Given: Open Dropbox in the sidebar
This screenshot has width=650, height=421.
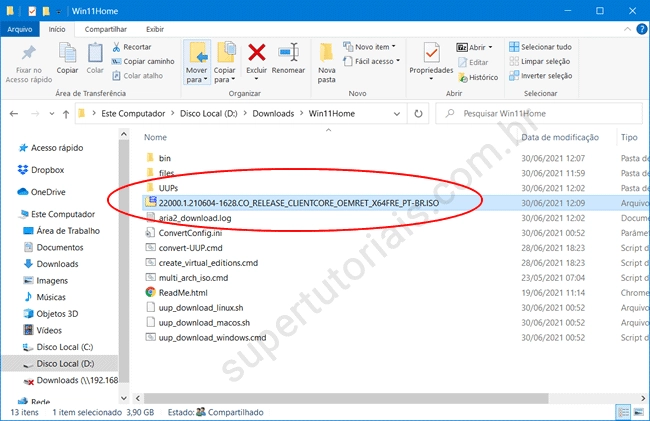Looking at the screenshot, I should coord(47,170).
